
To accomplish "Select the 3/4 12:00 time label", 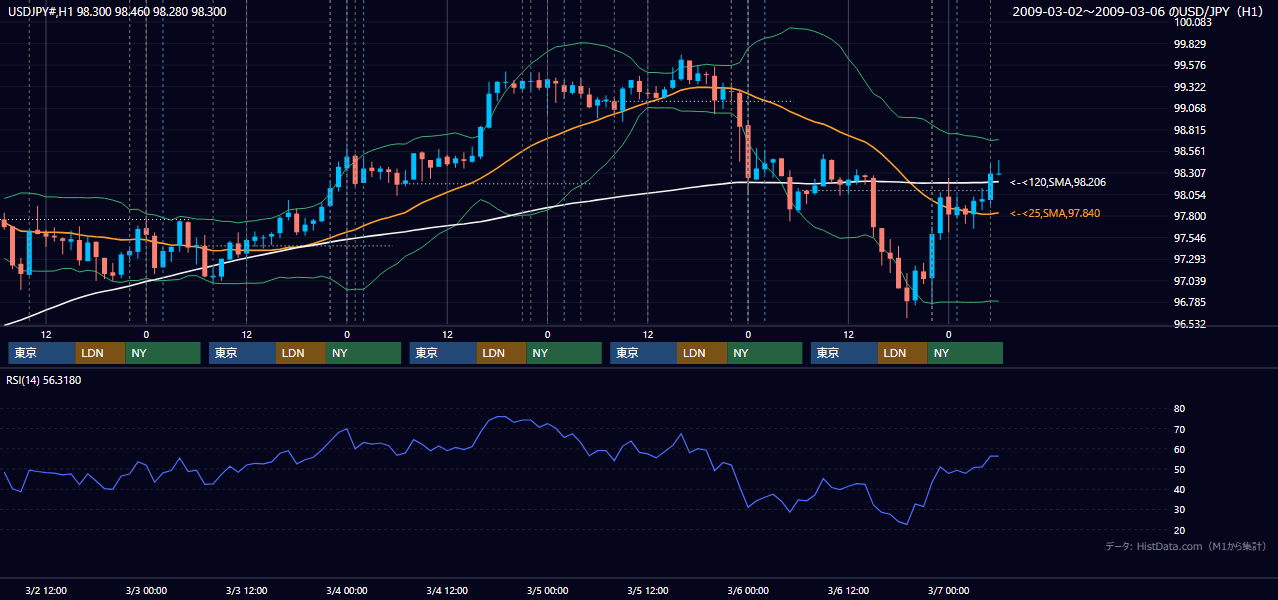I will [x=447, y=591].
